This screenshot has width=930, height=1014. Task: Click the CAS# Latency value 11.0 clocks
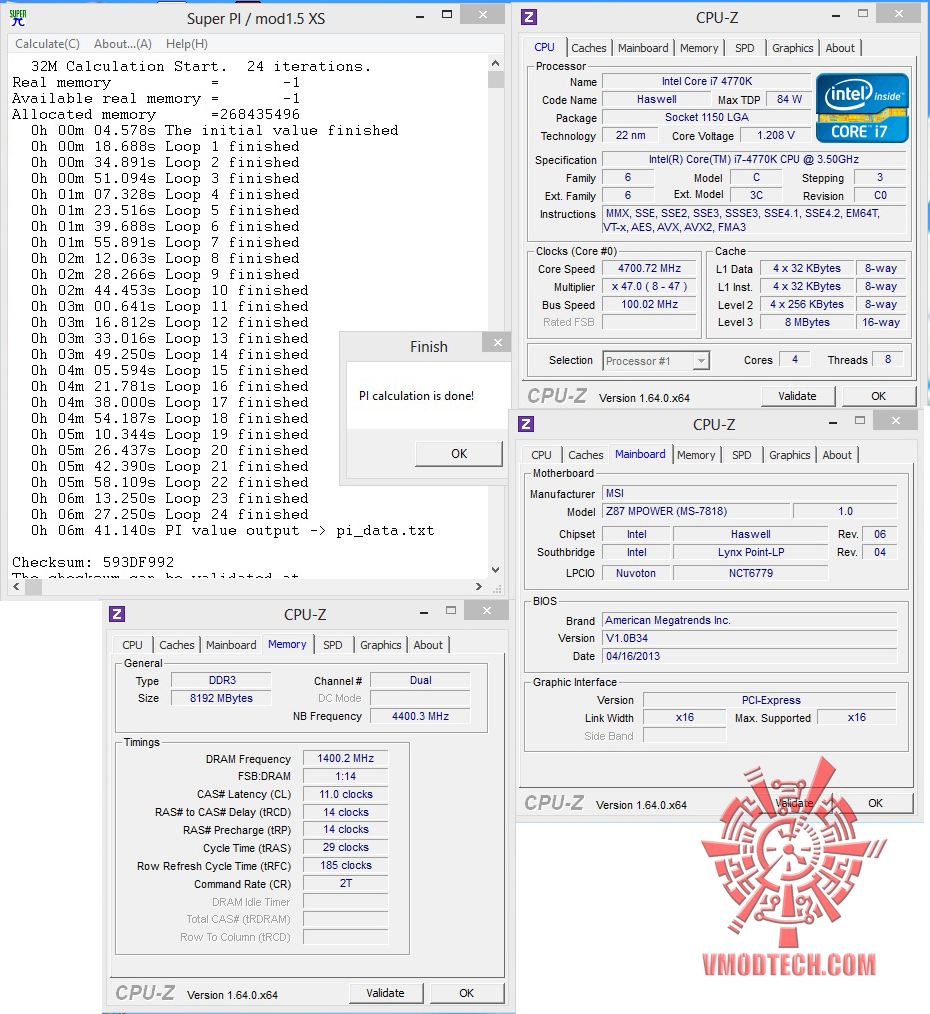click(345, 794)
